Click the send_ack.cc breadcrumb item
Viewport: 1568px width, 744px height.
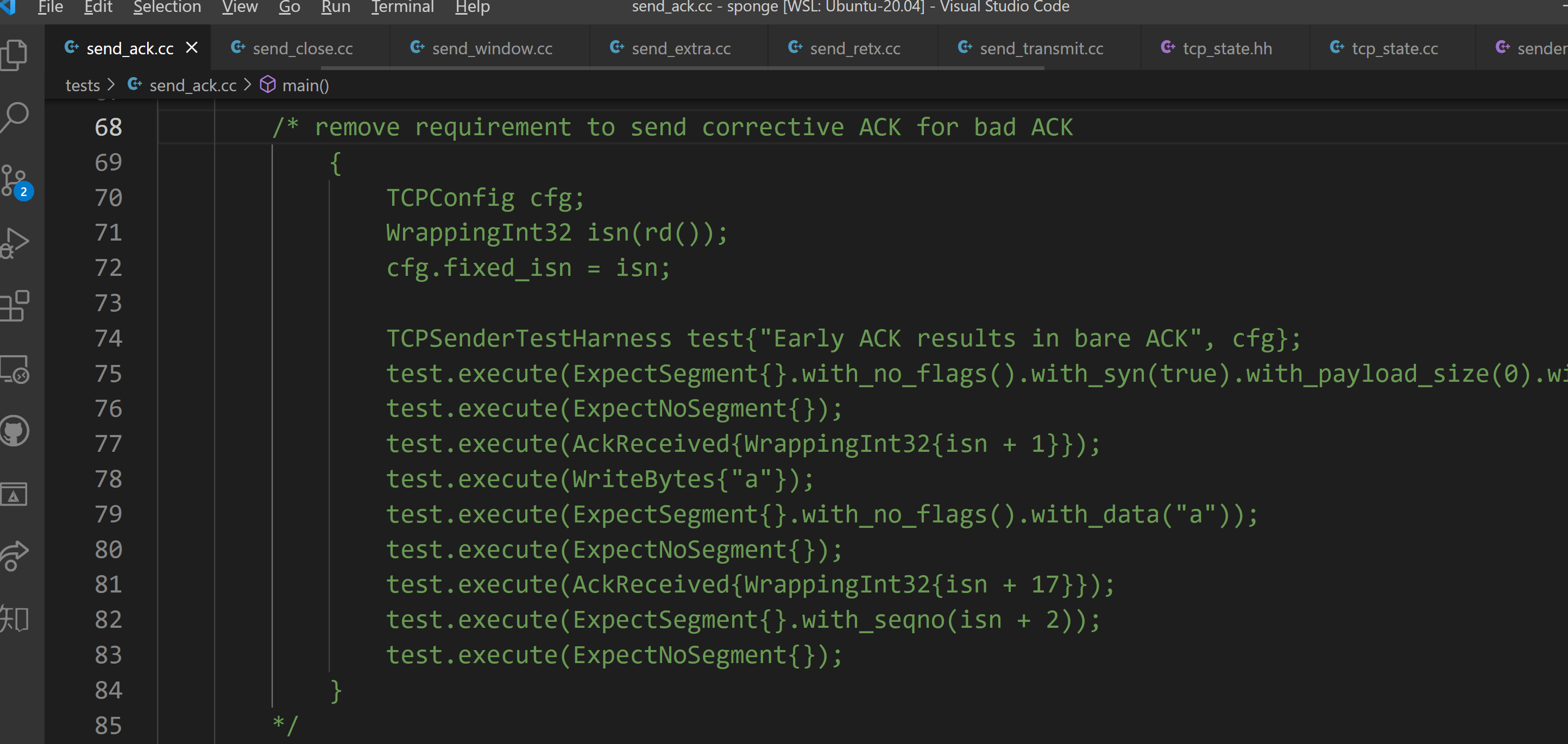click(192, 85)
